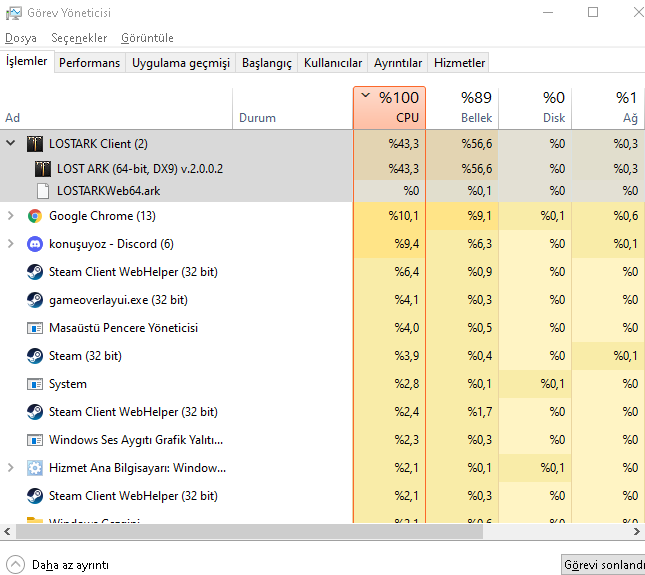
Task: Open the Görüntüle menu
Action: tap(147, 38)
